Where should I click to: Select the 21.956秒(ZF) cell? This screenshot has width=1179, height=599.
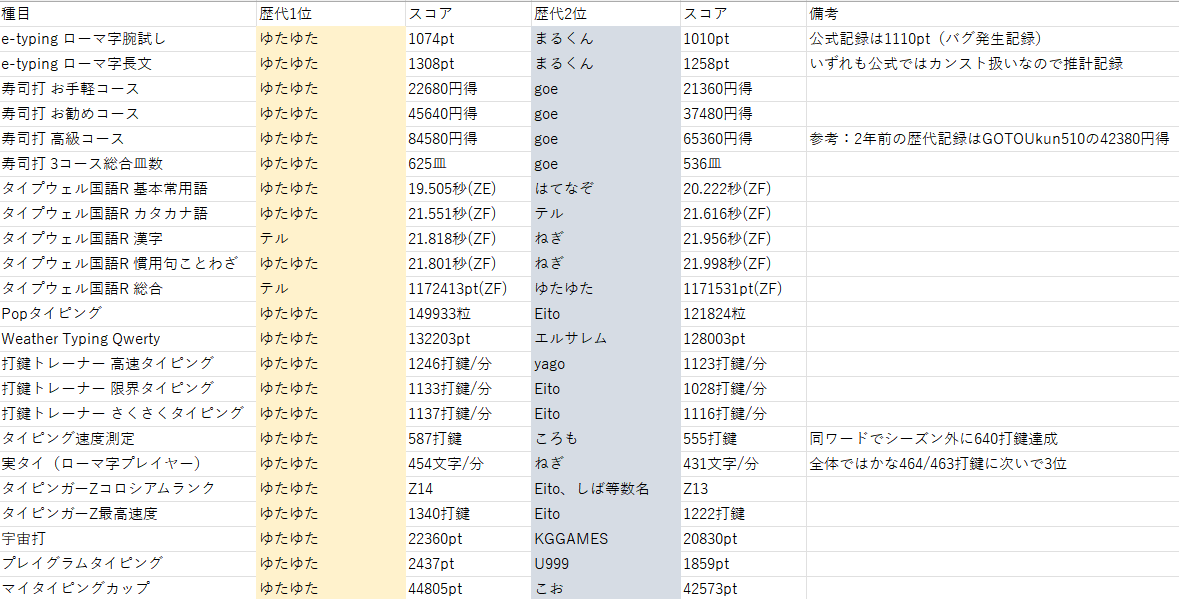click(743, 239)
